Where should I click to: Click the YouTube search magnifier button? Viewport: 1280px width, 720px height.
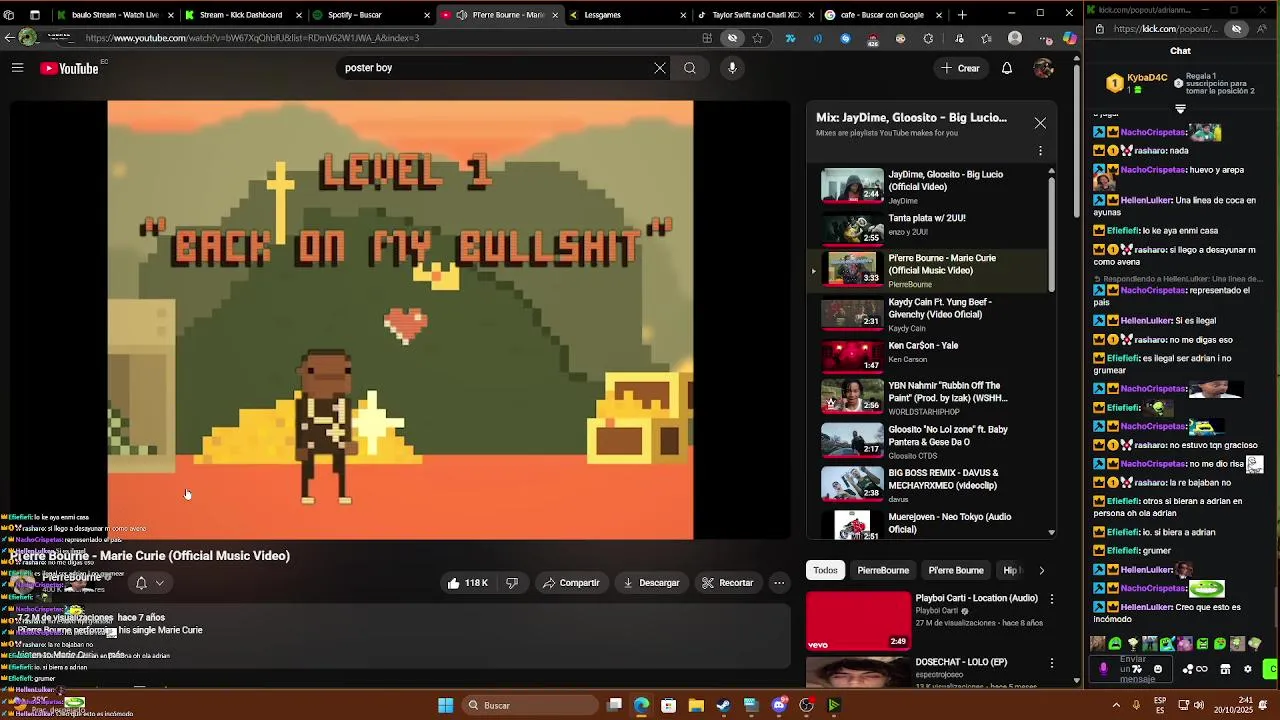point(690,68)
